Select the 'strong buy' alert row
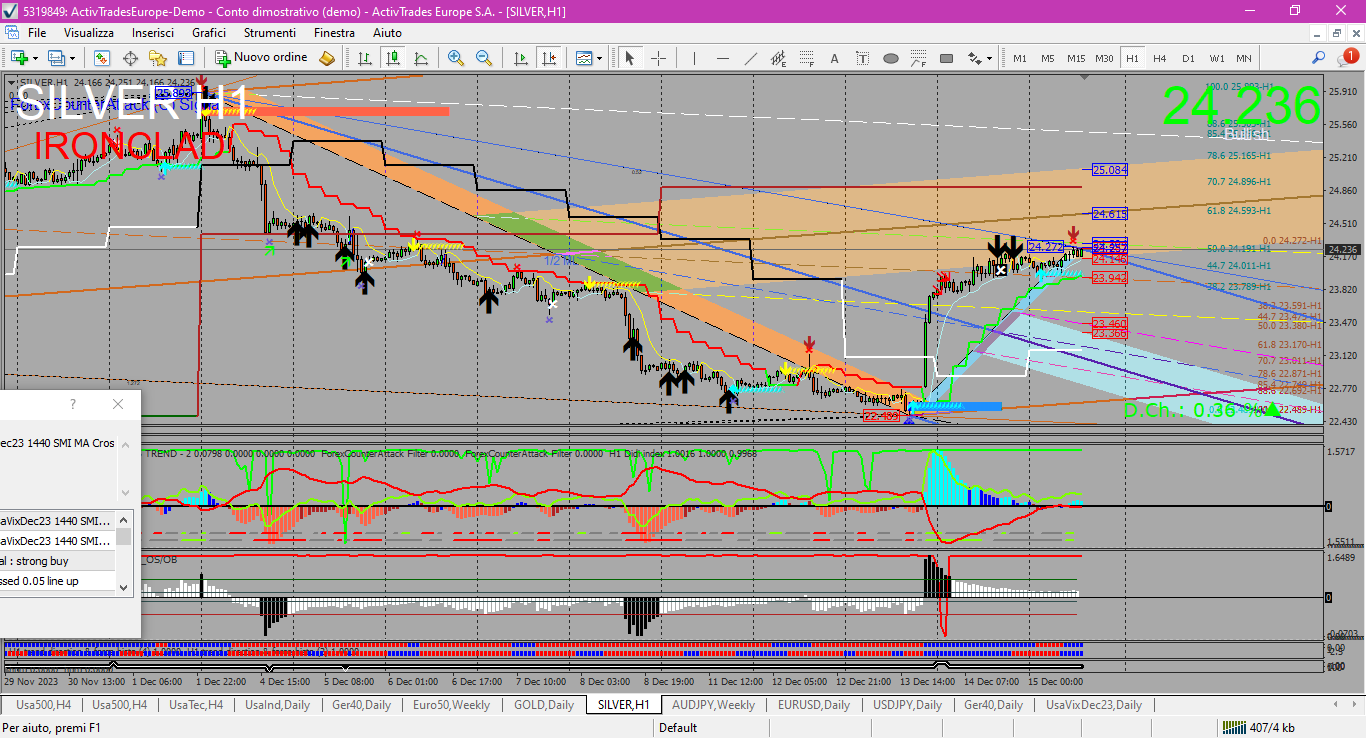This screenshot has width=1366, height=738. [x=57, y=561]
